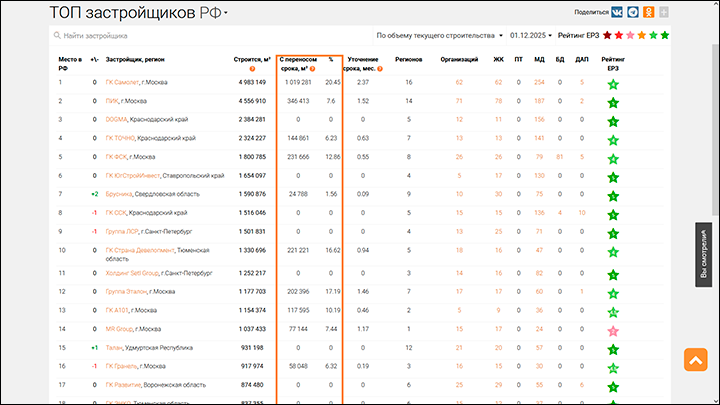This screenshot has width=720, height=405.
Task: Filter by dark red rating star
Action: (x=606, y=36)
